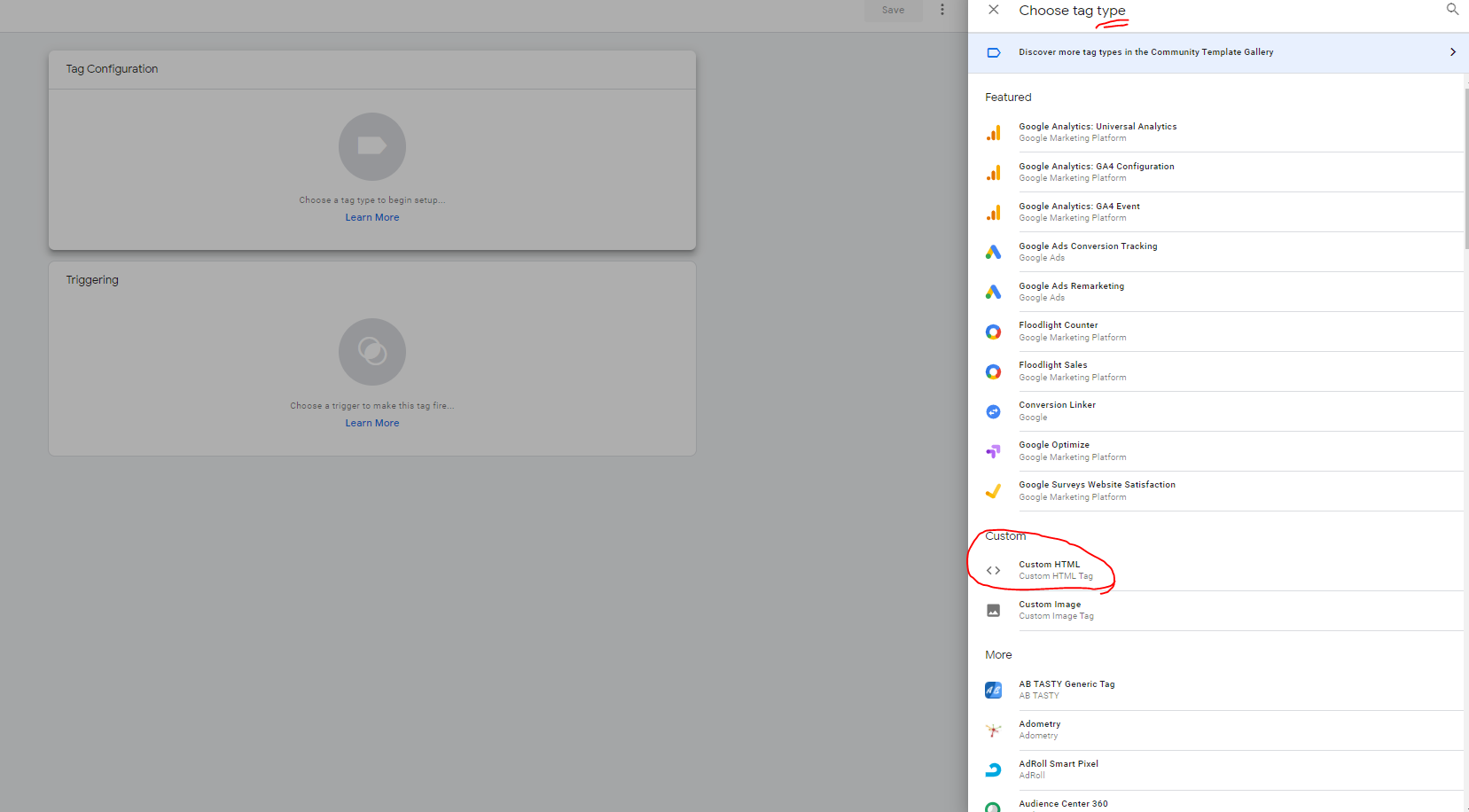
Task: Click the tag type list scrollbar
Action: [1466, 168]
